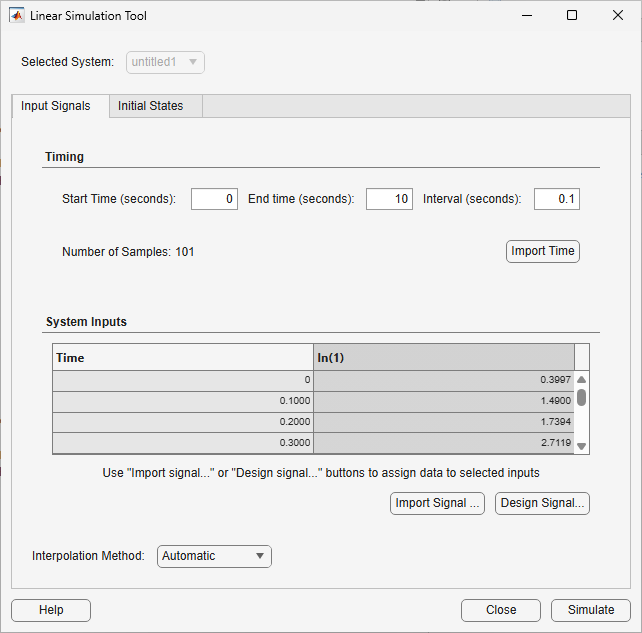Click the system inputs scrollbar thumb
The height and width of the screenshot is (633, 642).
[581, 397]
